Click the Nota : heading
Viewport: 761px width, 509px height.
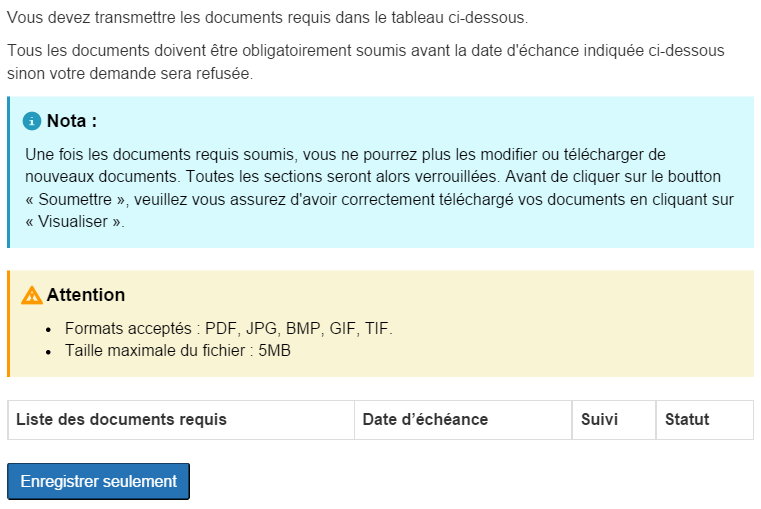point(72,121)
